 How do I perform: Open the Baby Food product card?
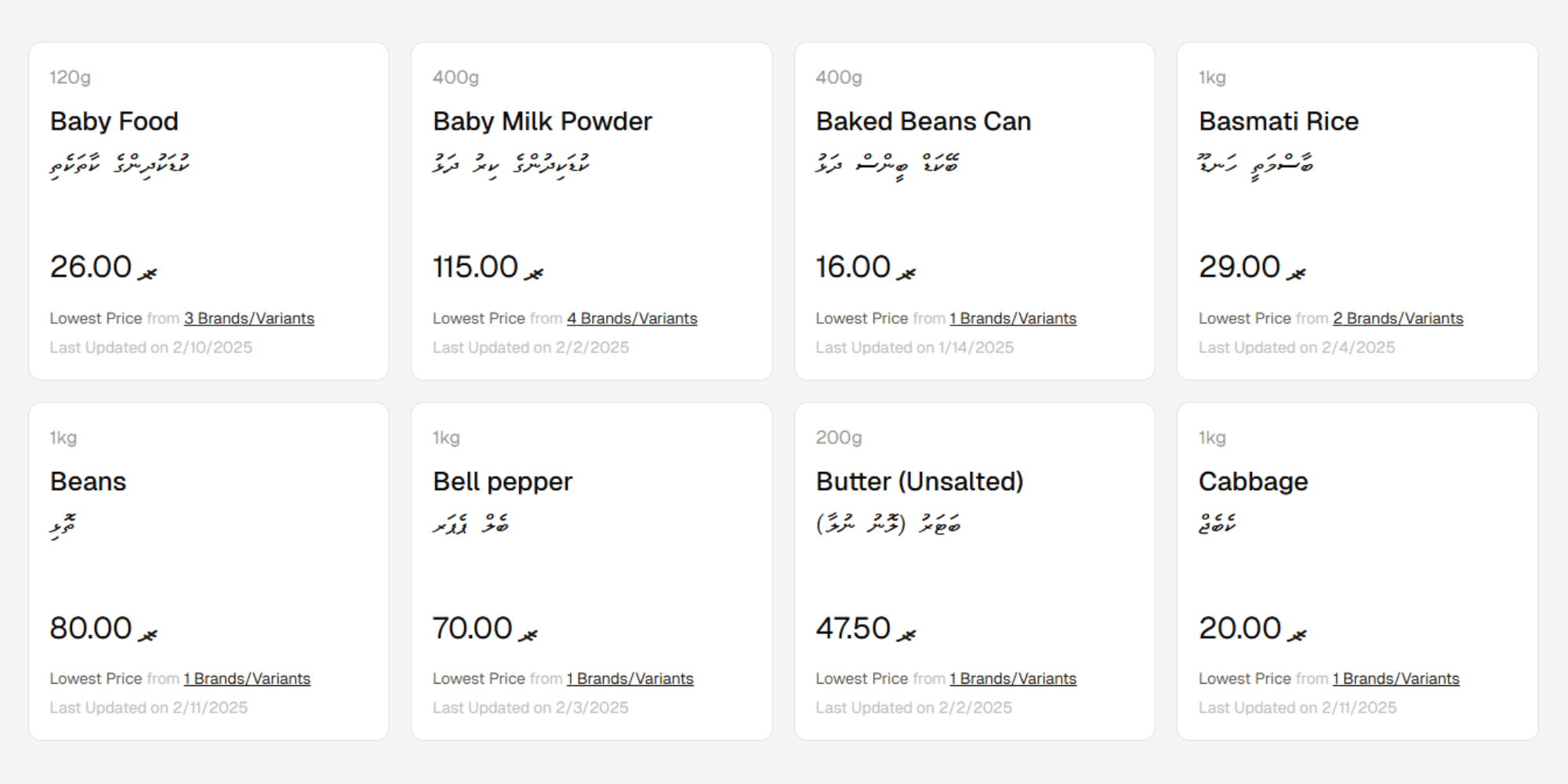click(209, 211)
